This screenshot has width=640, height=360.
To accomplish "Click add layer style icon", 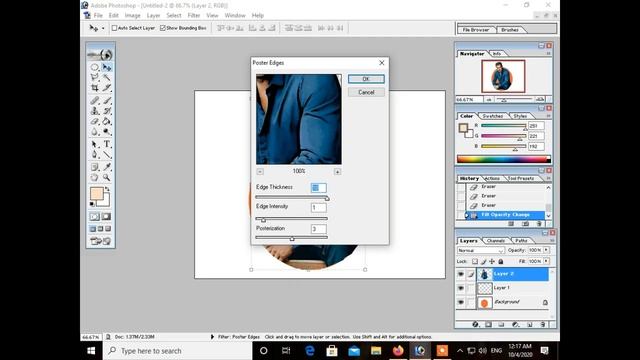I will tap(475, 324).
